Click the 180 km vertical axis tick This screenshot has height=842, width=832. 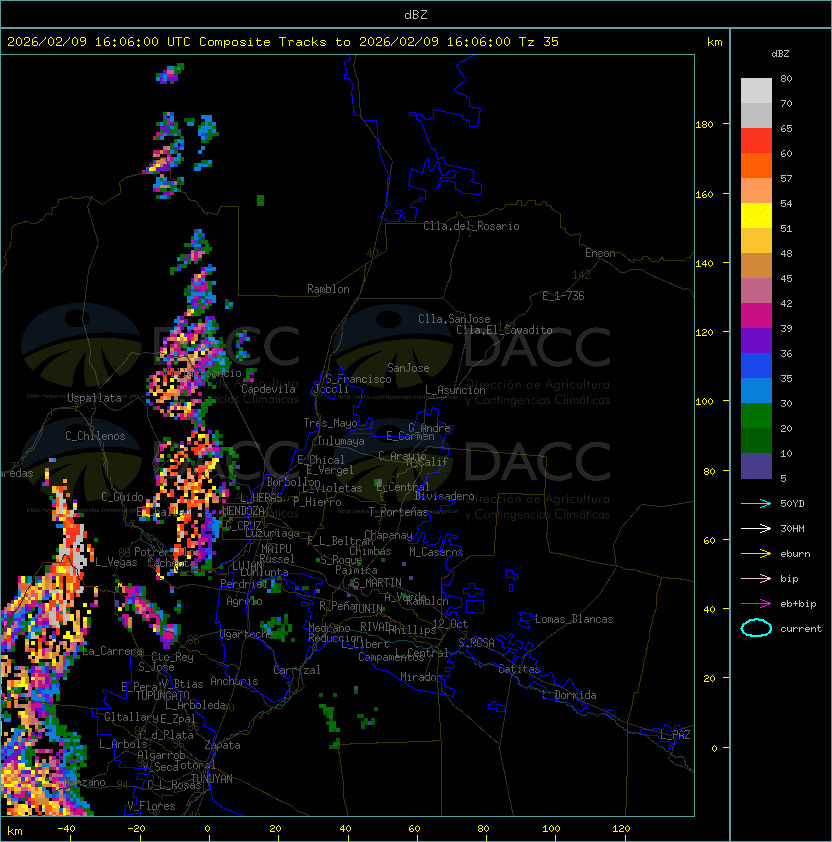[704, 125]
